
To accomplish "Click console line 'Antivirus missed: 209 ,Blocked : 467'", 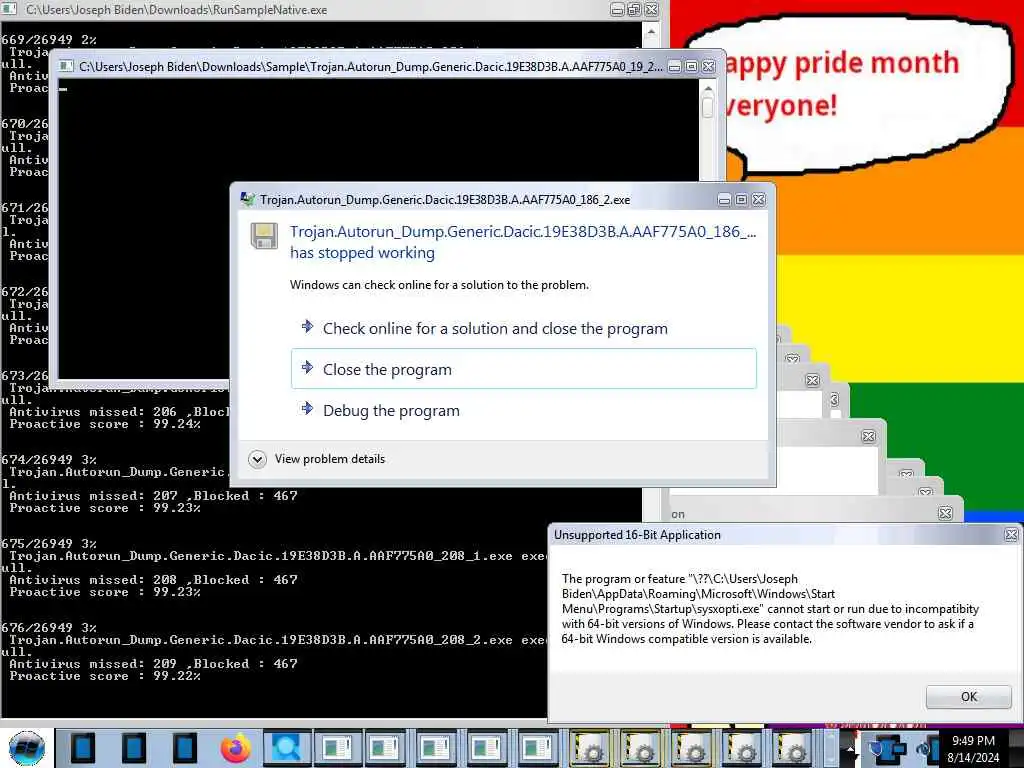I will coord(153,664).
